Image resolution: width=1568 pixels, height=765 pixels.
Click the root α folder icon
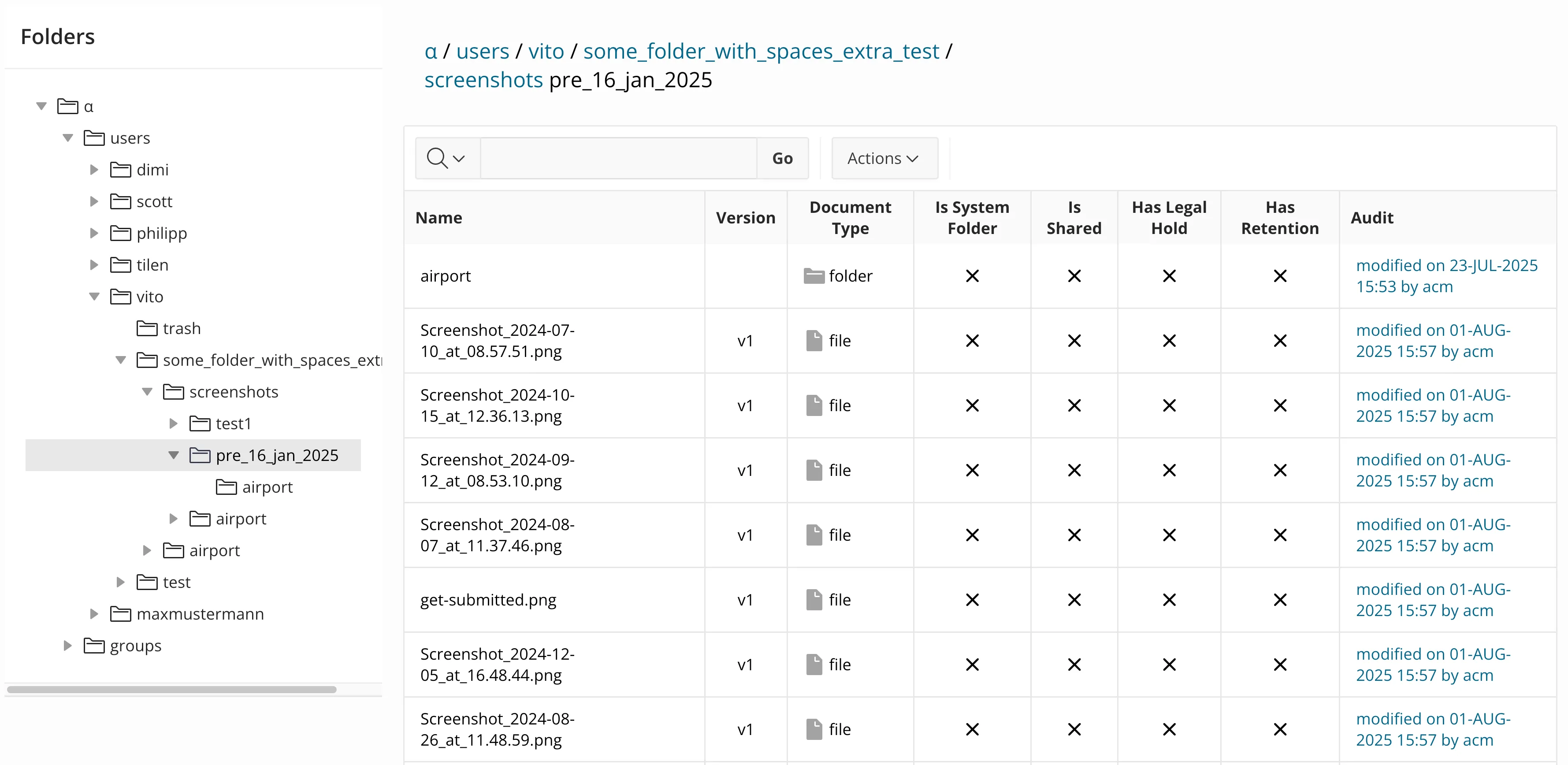click(67, 107)
